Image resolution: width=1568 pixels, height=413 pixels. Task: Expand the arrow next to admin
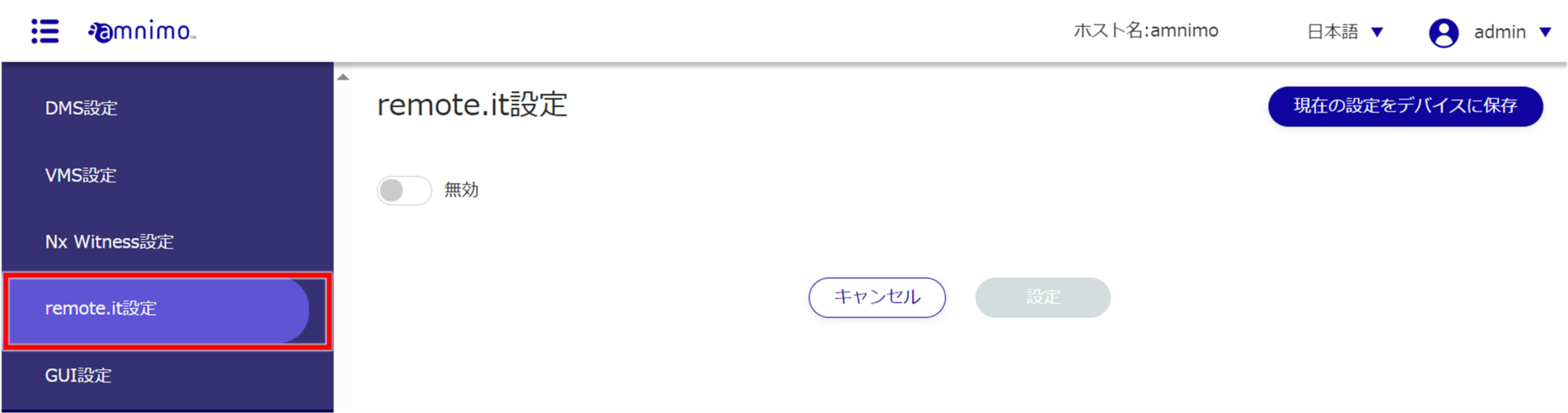pyautogui.click(x=1545, y=32)
